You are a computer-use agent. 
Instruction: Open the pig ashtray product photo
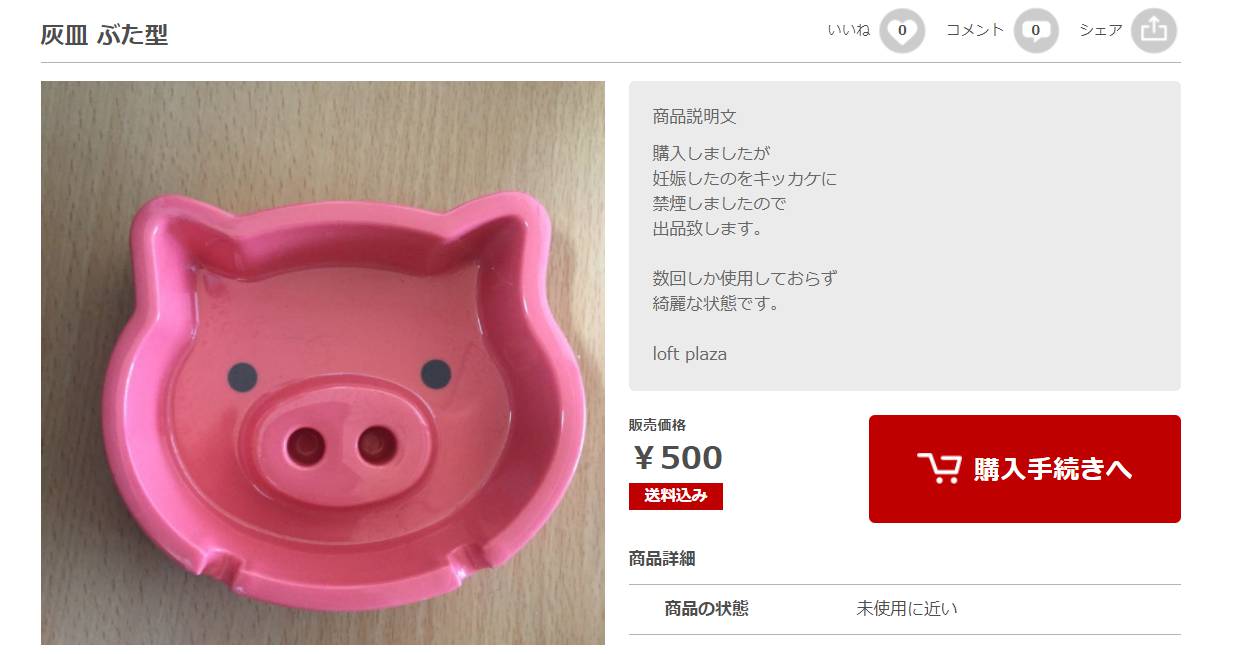click(x=323, y=363)
